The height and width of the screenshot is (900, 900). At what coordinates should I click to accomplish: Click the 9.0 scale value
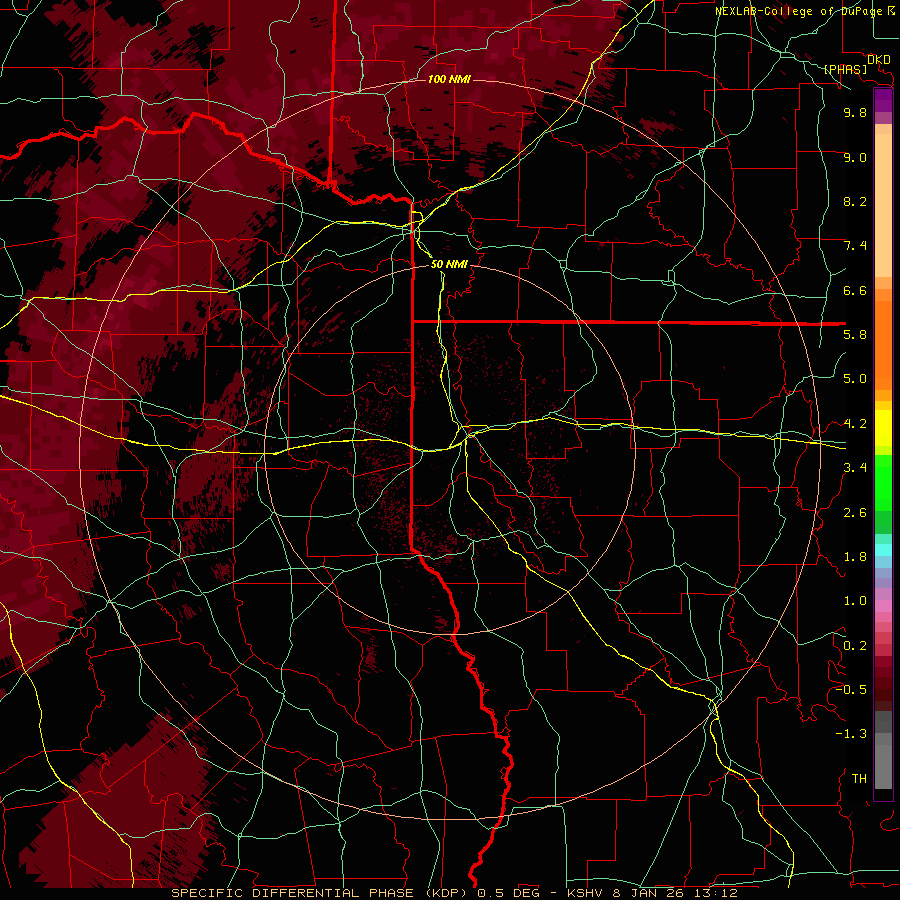tap(855, 157)
